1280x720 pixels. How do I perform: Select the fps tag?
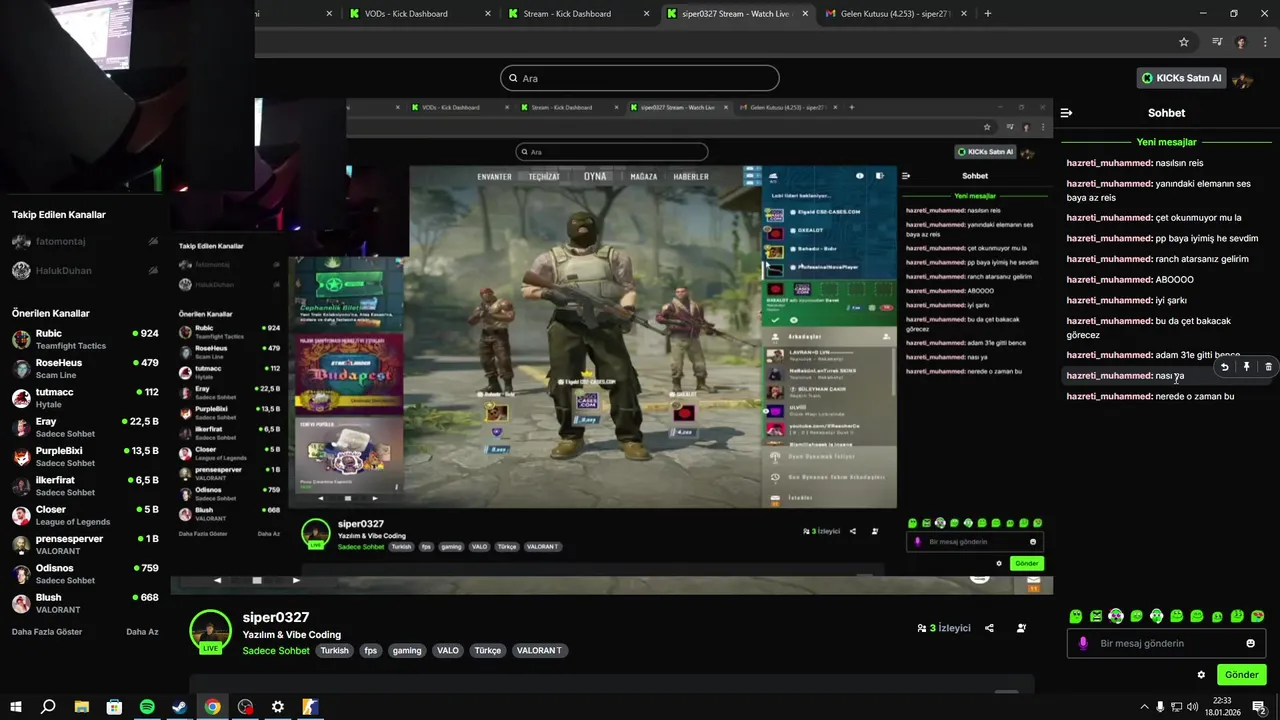(371, 650)
